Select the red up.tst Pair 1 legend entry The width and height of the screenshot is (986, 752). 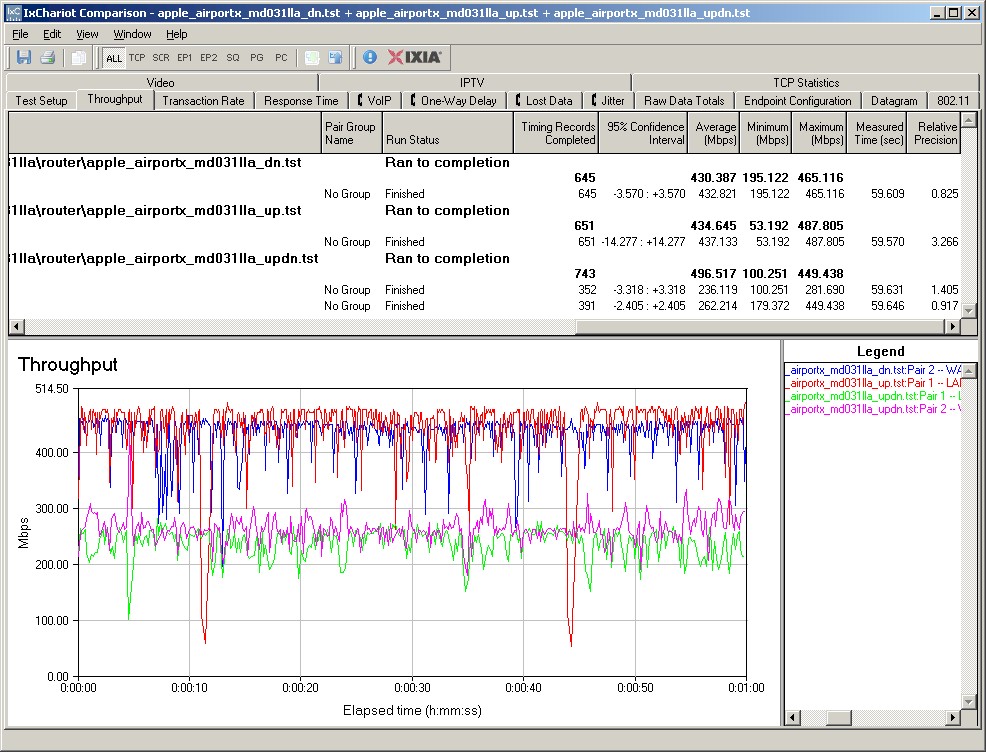click(873, 383)
